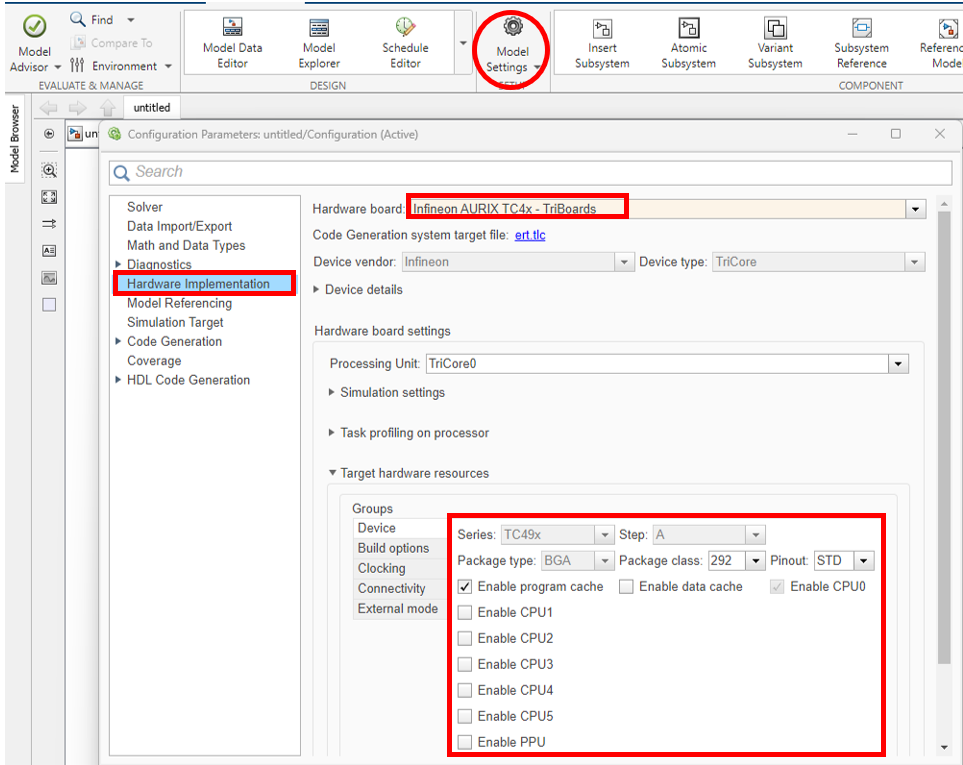Open Processing Unit dropdown

(898, 364)
